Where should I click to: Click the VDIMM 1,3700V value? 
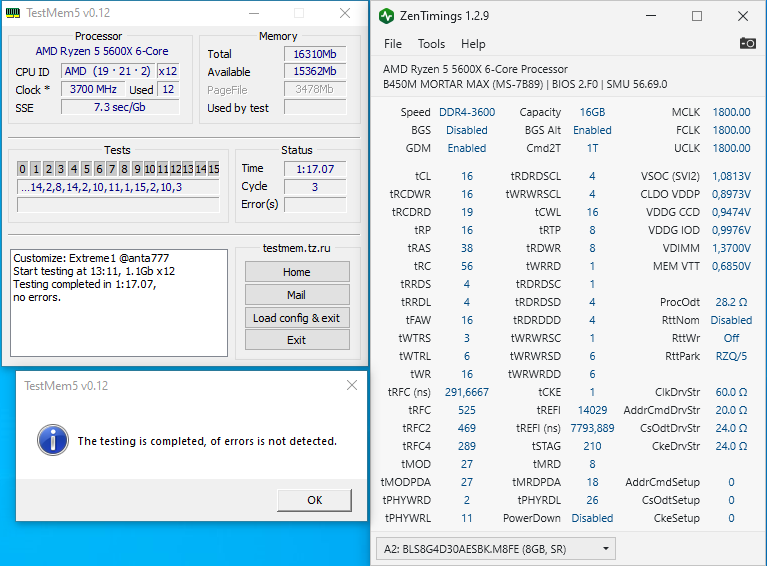point(731,248)
